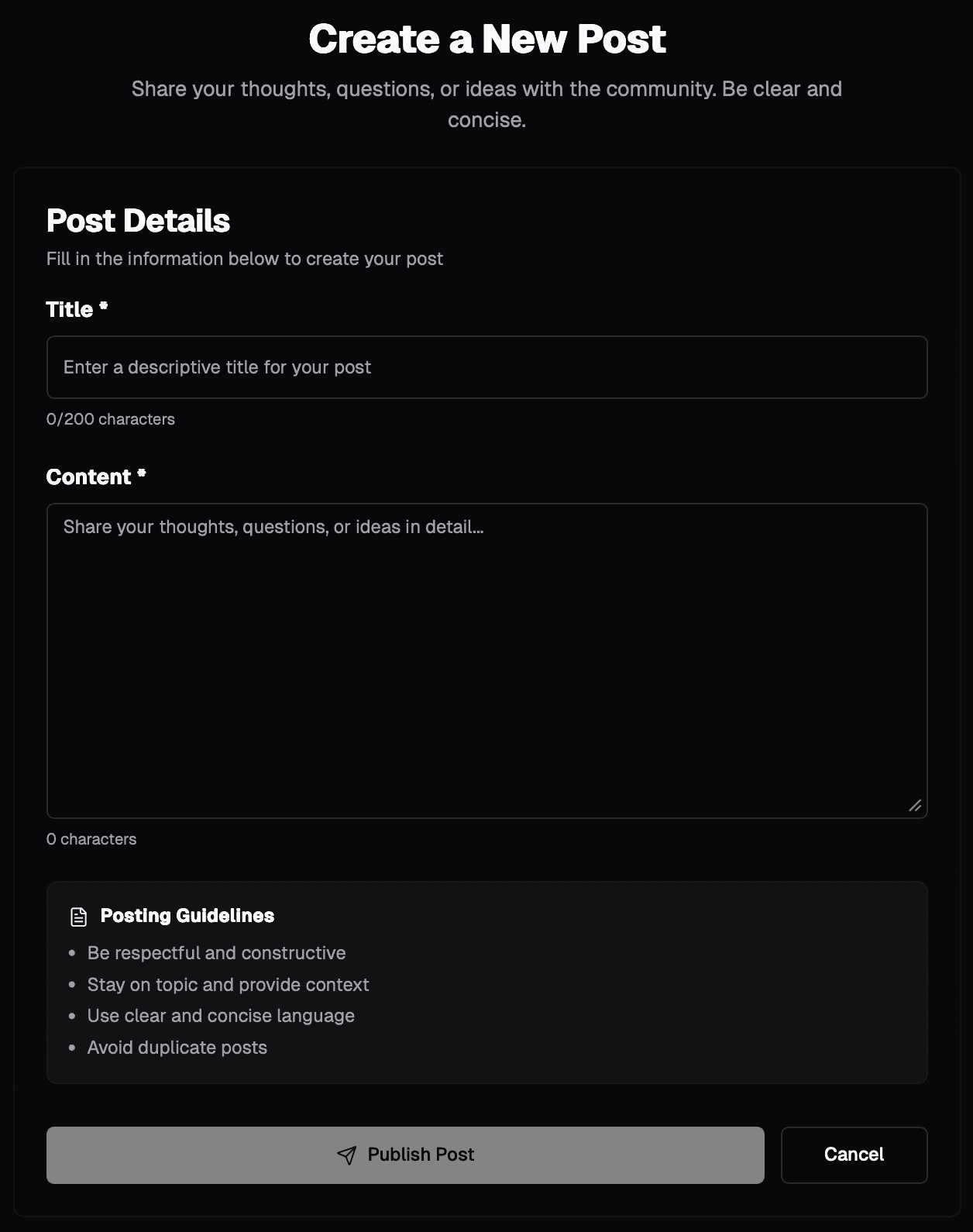Click the Be respectful and constructive guideline
Screen dimensions: 973x1232
coord(217,952)
